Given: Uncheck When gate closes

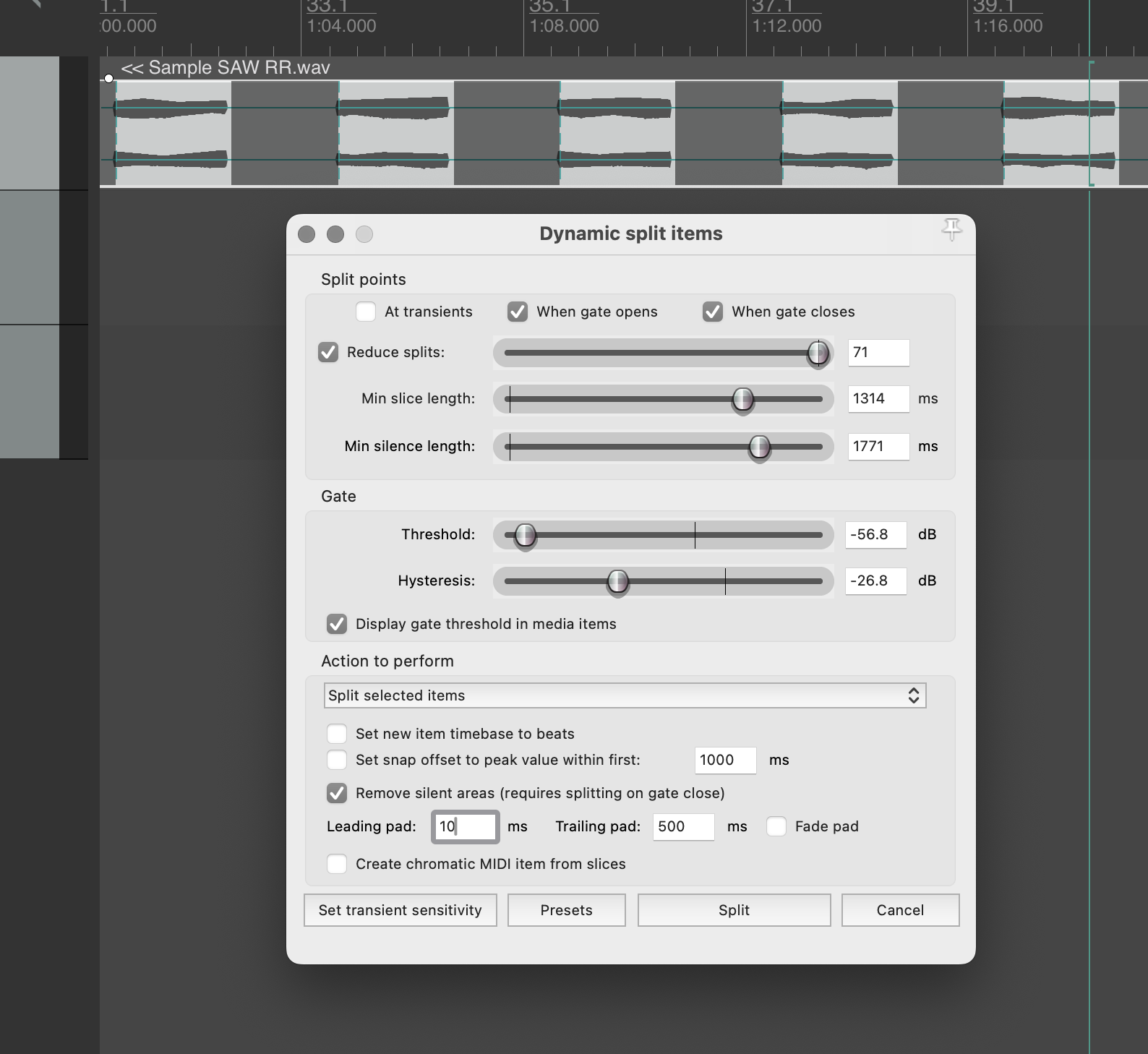Looking at the screenshot, I should 713,312.
